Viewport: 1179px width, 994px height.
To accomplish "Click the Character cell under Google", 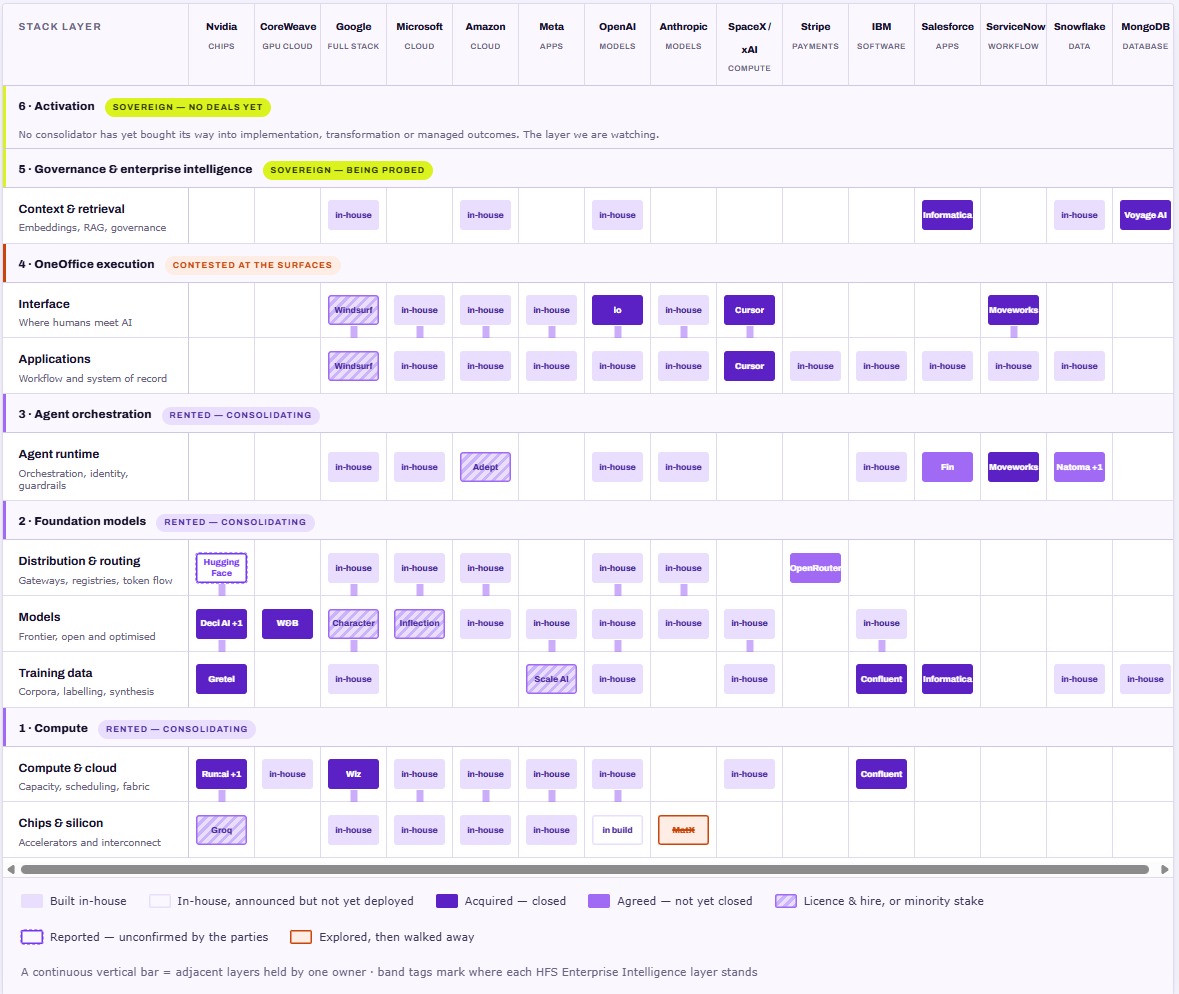I will pyautogui.click(x=353, y=623).
